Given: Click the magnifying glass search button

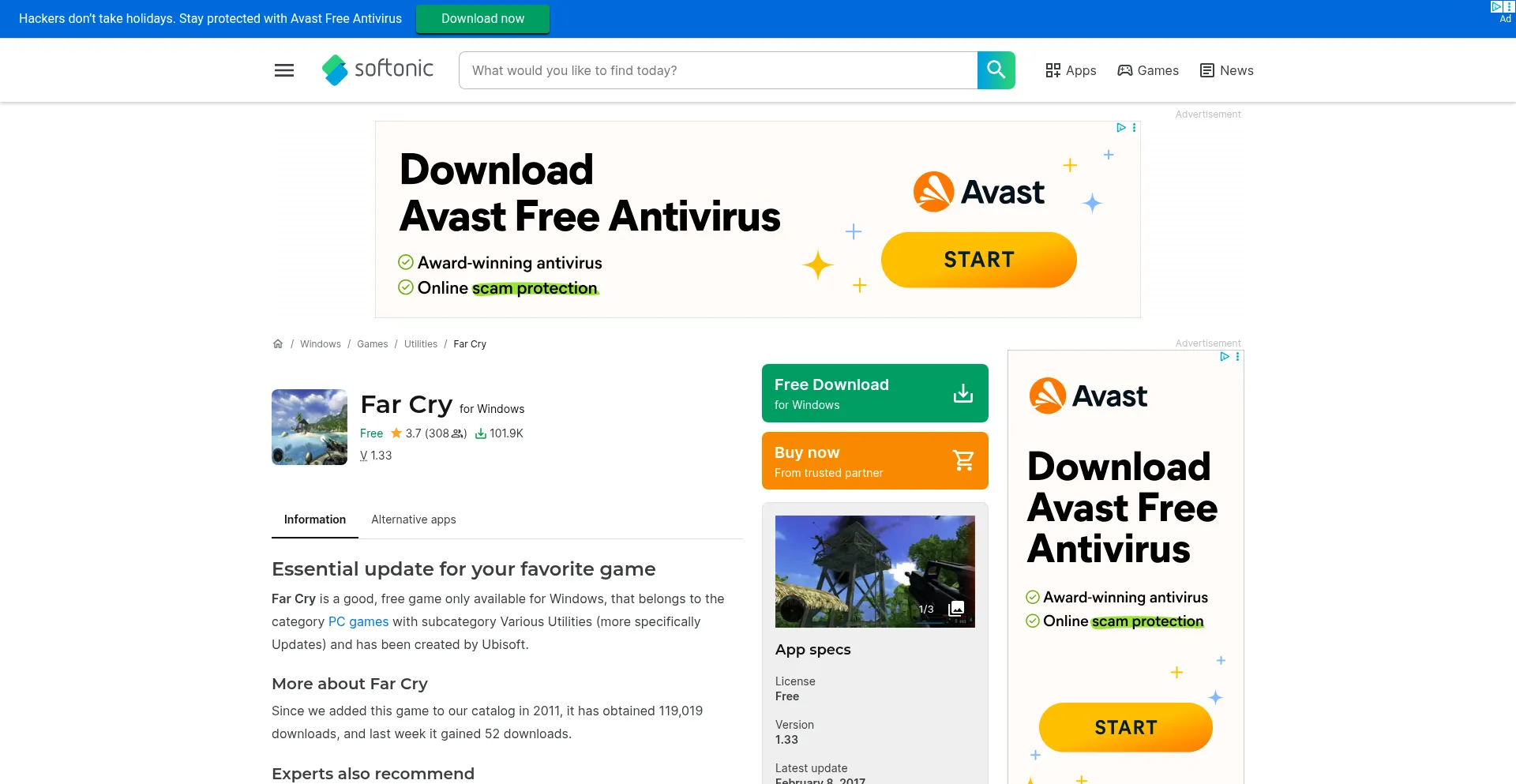Looking at the screenshot, I should point(996,70).
